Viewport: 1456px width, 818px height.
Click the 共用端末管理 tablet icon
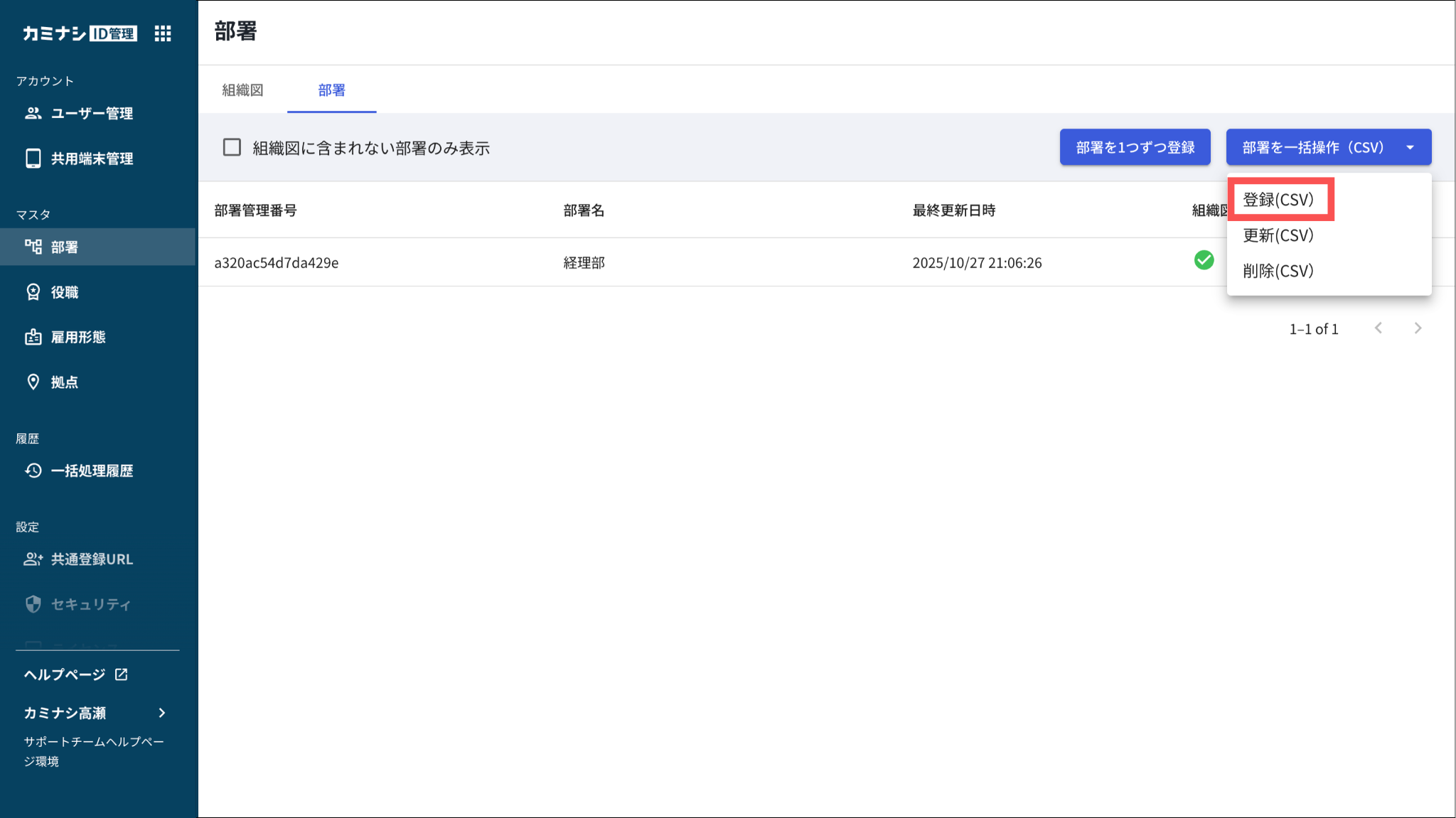pos(33,158)
